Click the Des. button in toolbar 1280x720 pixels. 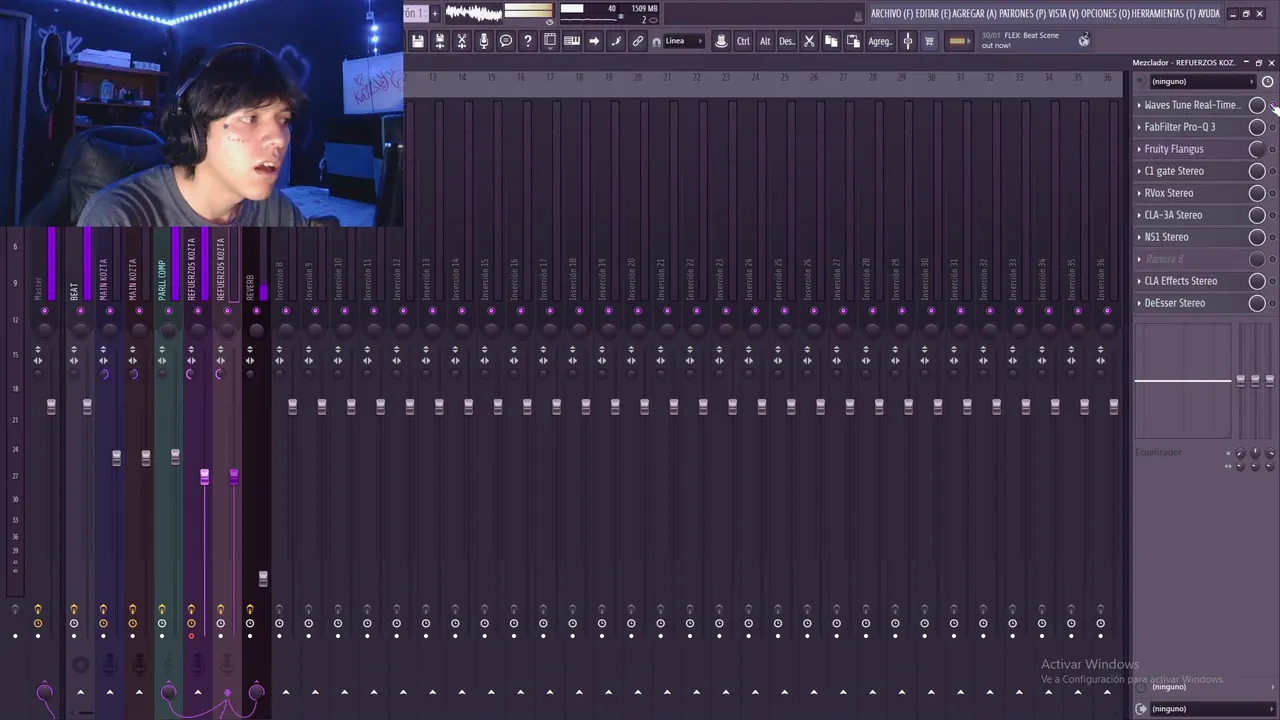(x=787, y=41)
